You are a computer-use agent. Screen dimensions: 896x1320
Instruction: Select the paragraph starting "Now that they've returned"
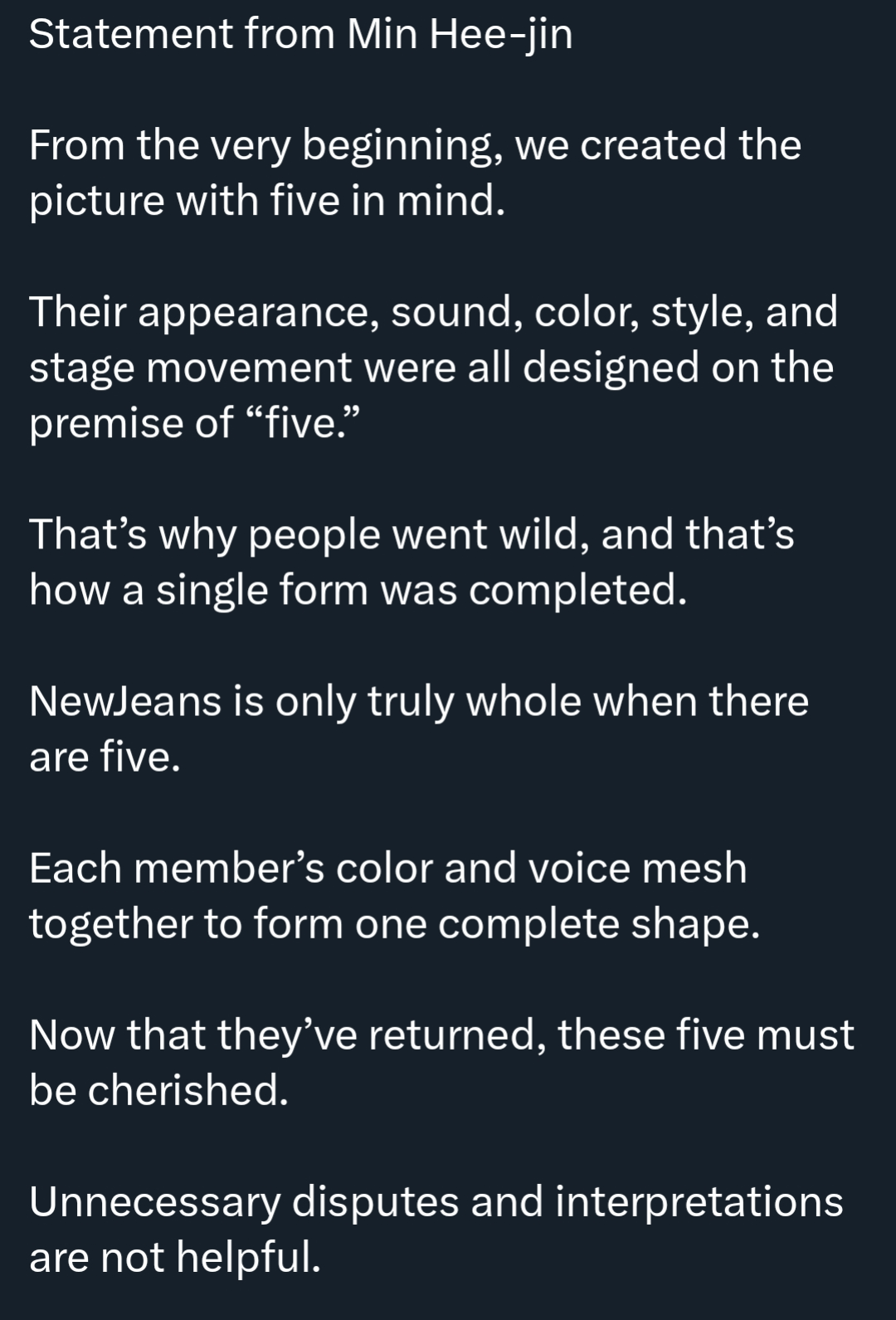pos(441,1062)
